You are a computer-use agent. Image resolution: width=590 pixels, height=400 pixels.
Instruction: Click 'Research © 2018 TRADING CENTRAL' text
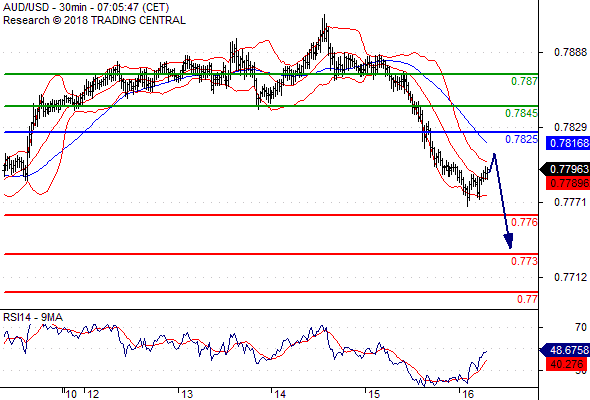tap(94, 20)
